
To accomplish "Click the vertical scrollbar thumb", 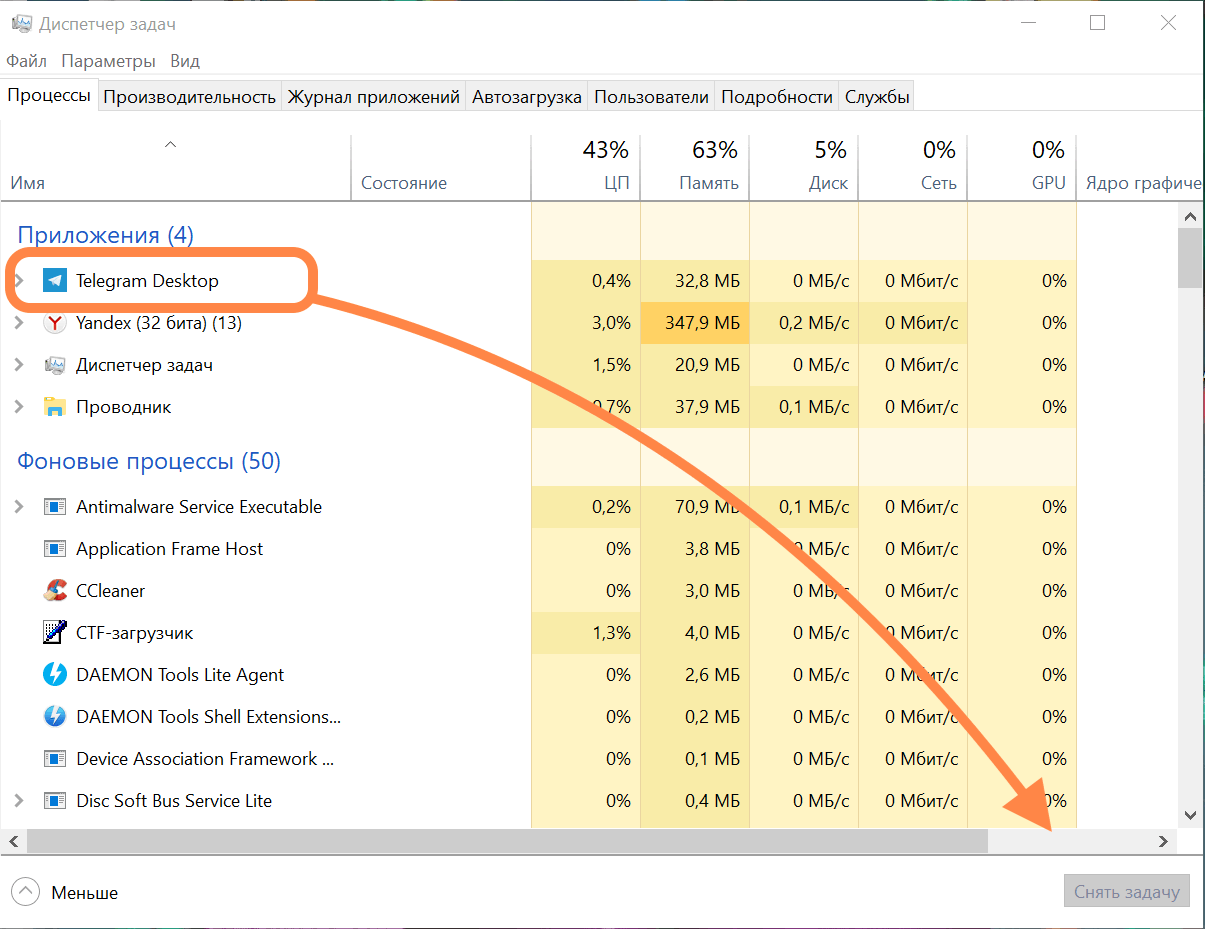I will tap(1190, 258).
